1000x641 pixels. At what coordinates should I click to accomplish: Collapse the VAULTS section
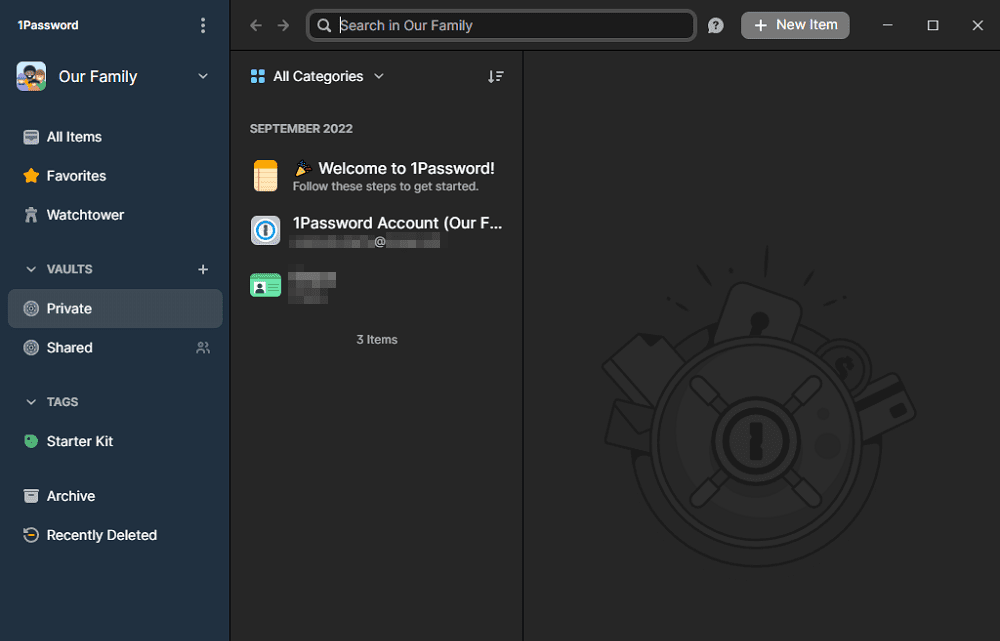click(31, 269)
